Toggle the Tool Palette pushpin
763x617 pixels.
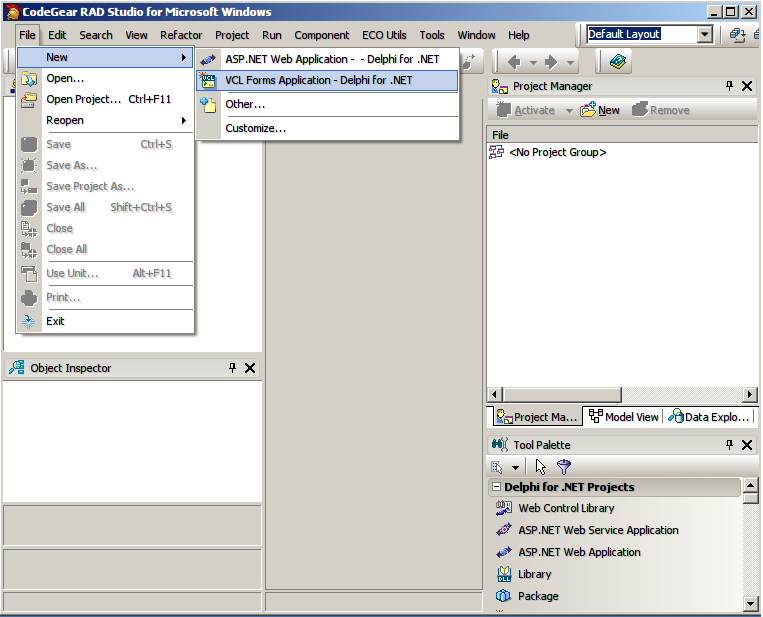click(729, 444)
